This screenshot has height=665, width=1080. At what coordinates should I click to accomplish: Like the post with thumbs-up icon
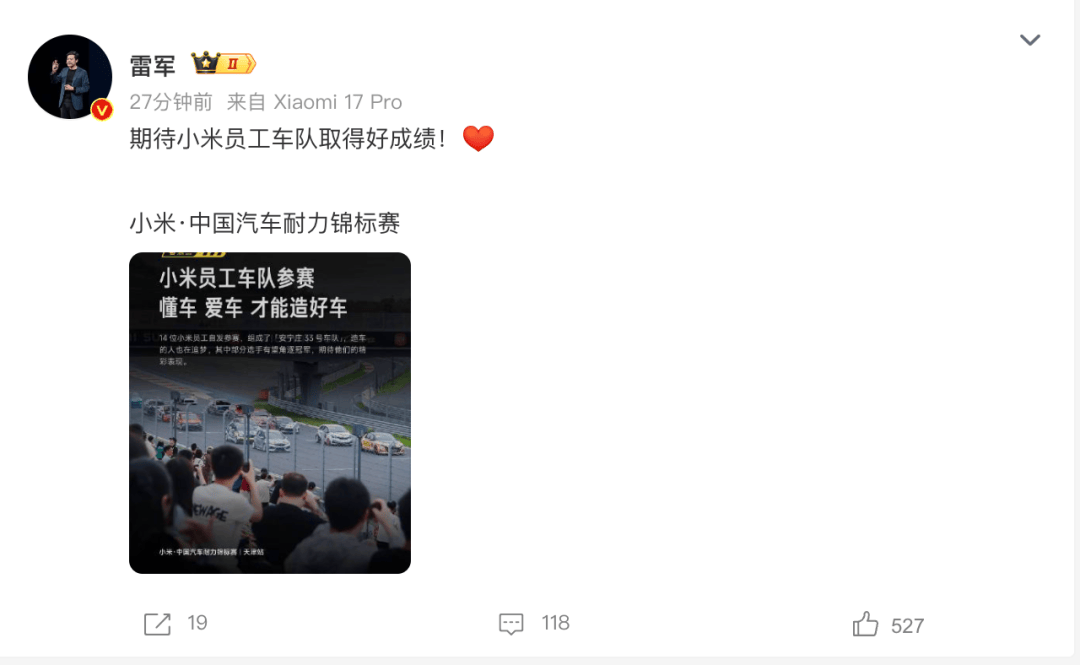(865, 624)
